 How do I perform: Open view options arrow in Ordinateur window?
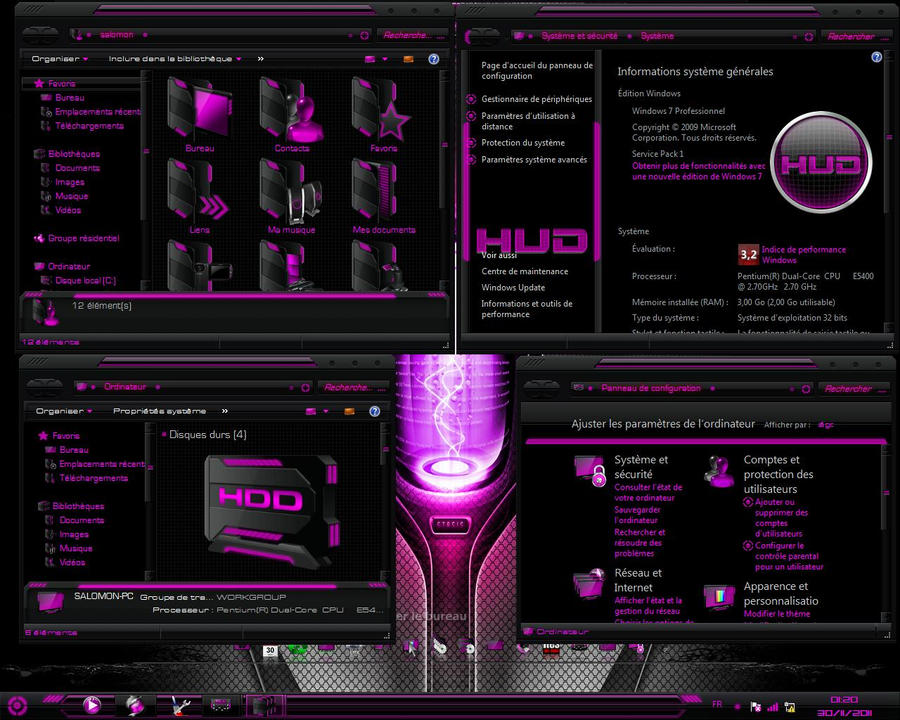(325, 411)
